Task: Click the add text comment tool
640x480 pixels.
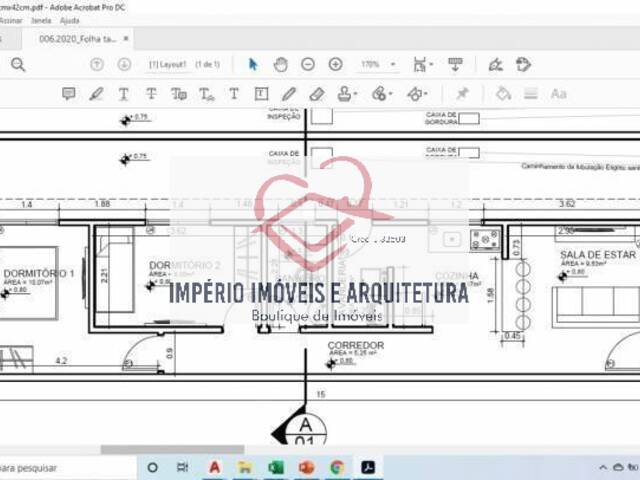Action: click(234, 94)
